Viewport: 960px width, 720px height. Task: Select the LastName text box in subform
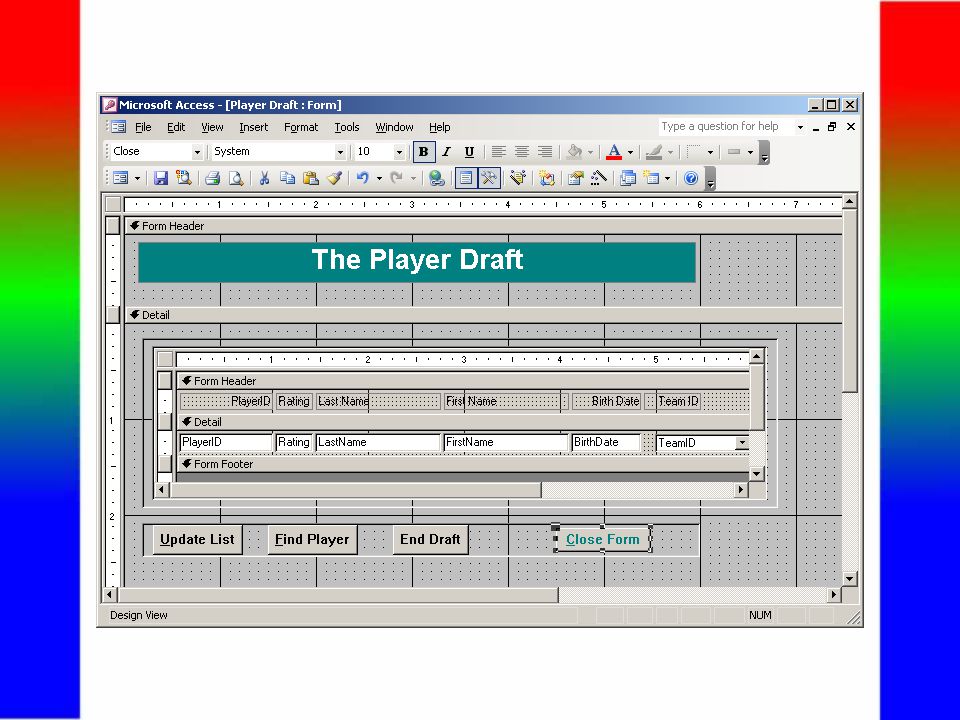point(378,442)
